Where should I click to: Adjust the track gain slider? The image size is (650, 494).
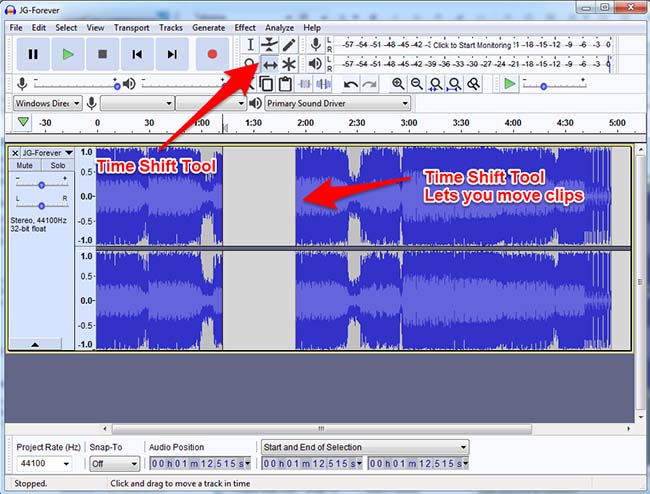pyautogui.click(x=41, y=185)
